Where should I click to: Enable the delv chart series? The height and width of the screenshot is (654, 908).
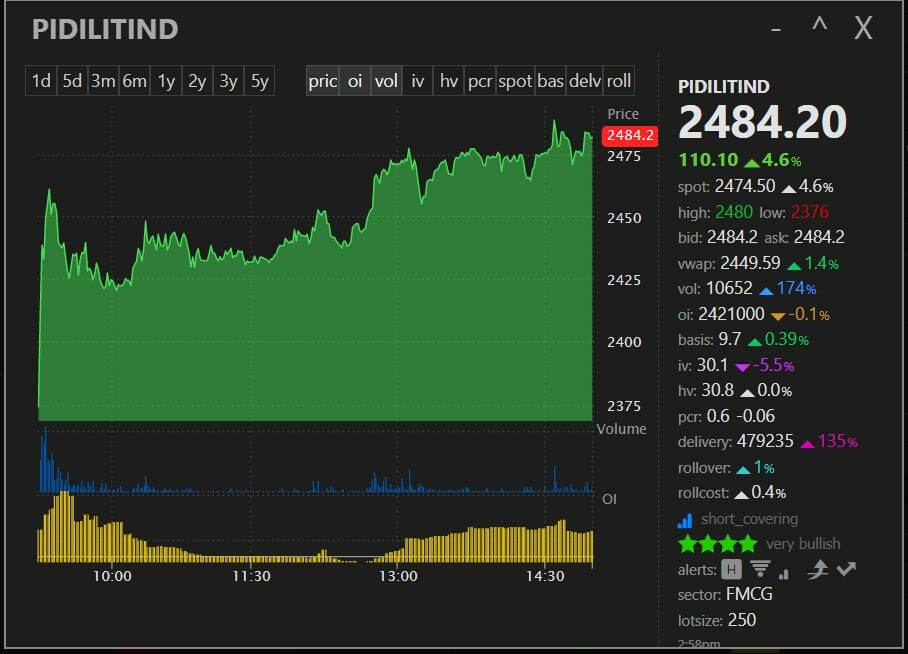(585, 81)
